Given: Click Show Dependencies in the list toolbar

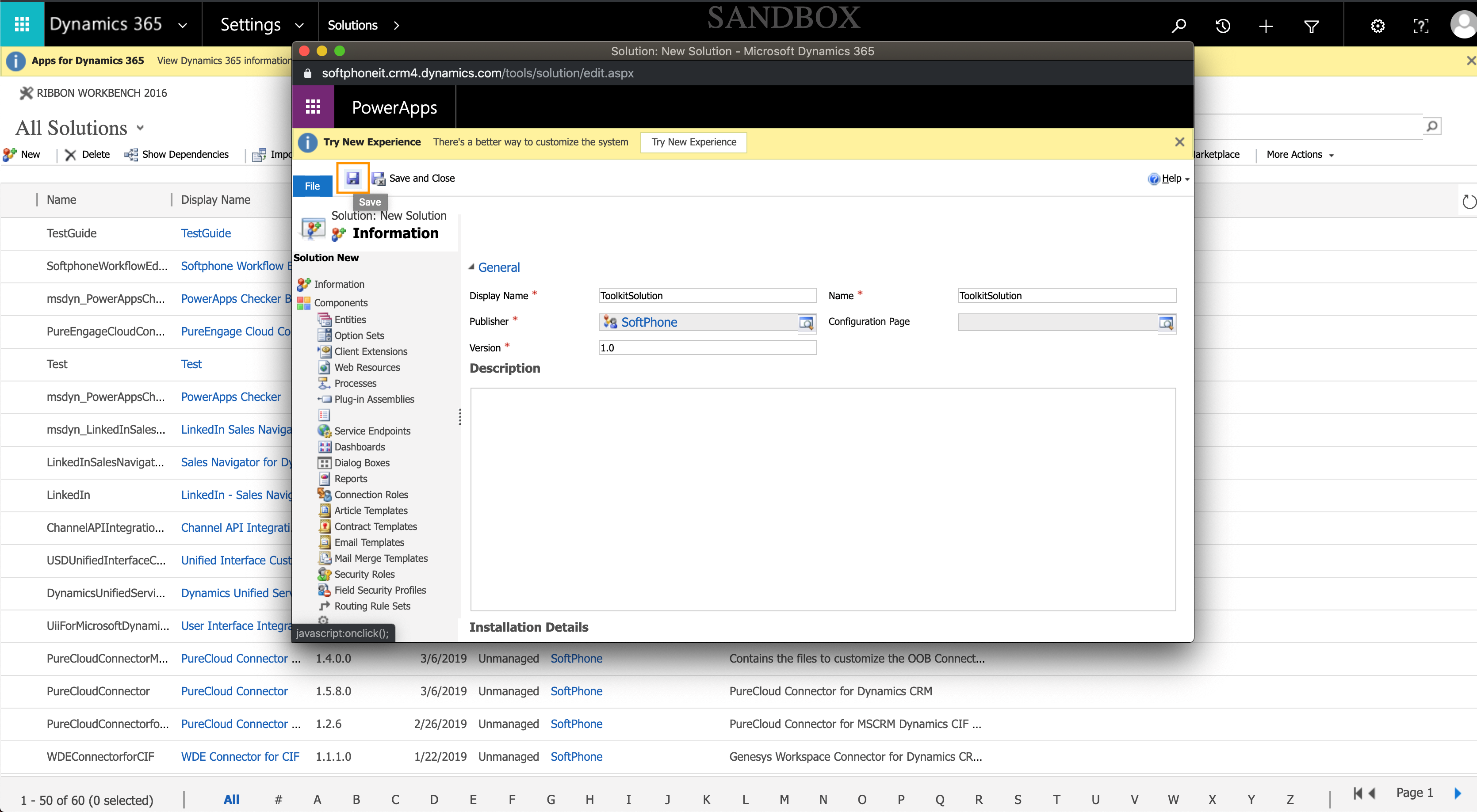Looking at the screenshot, I should [176, 154].
